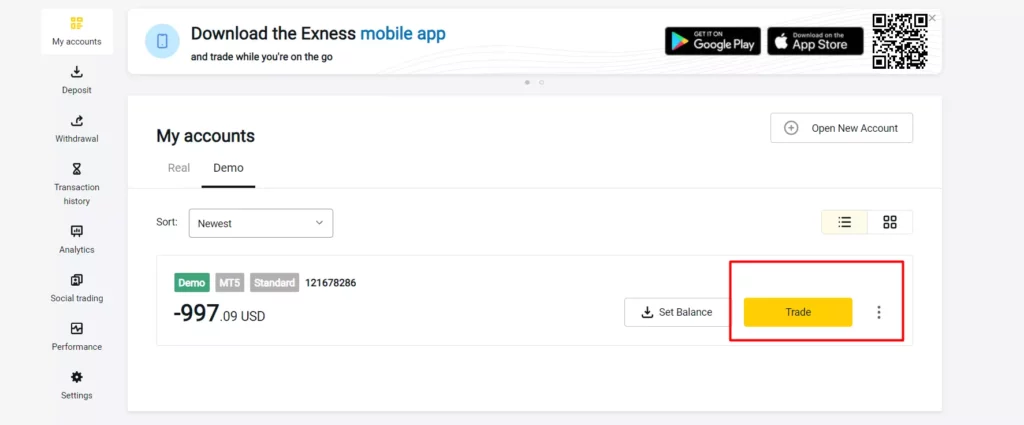1024x425 pixels.
Task: Click the yellow Trade button
Action: click(798, 312)
